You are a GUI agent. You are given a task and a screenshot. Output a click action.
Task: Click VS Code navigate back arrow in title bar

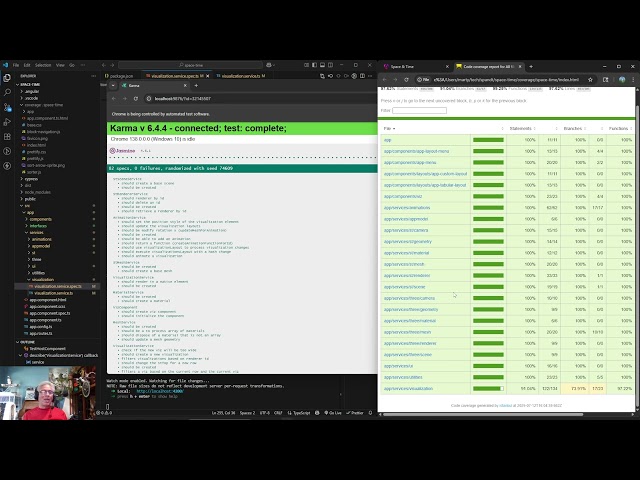click(104, 65)
